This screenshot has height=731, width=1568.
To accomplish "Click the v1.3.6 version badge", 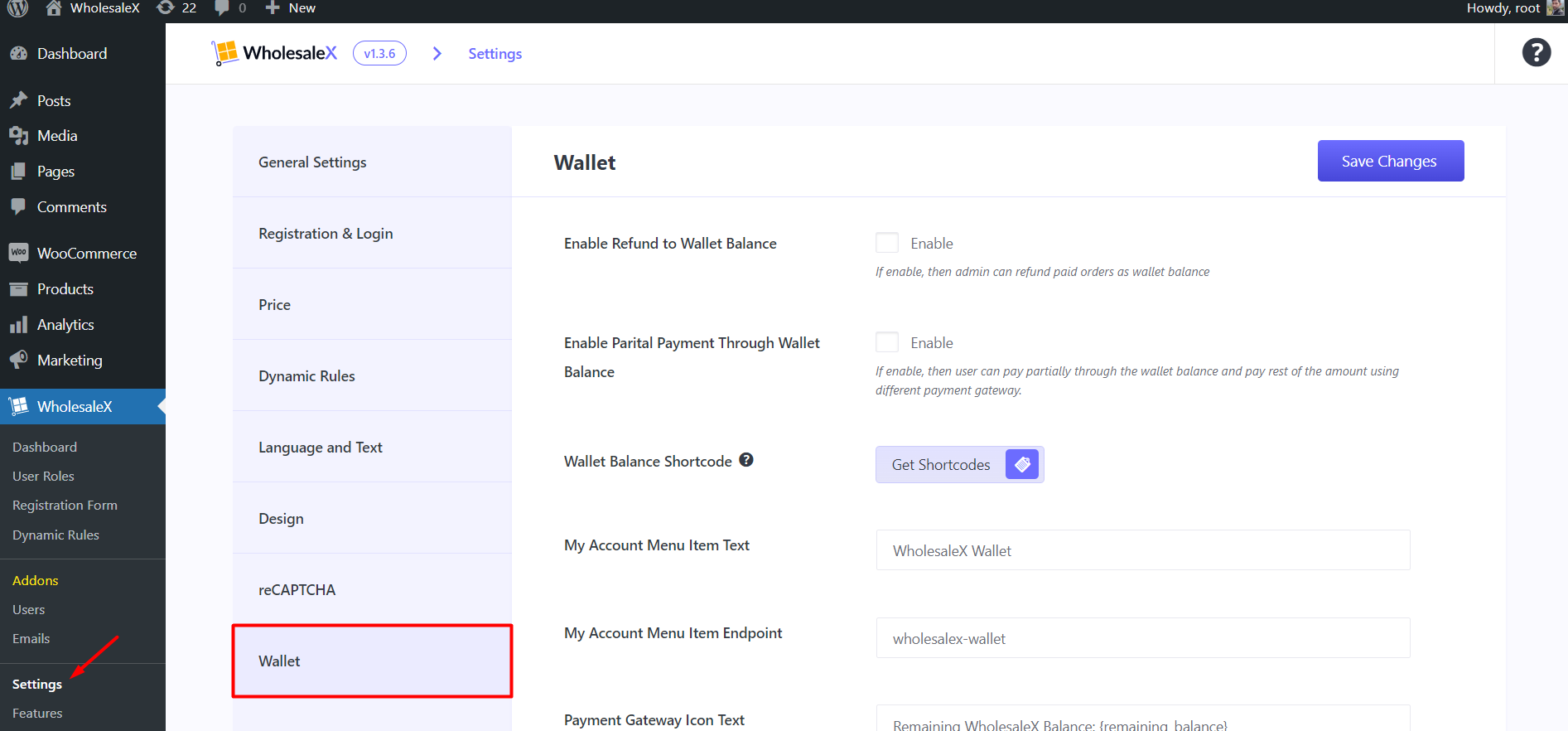I will click(379, 53).
